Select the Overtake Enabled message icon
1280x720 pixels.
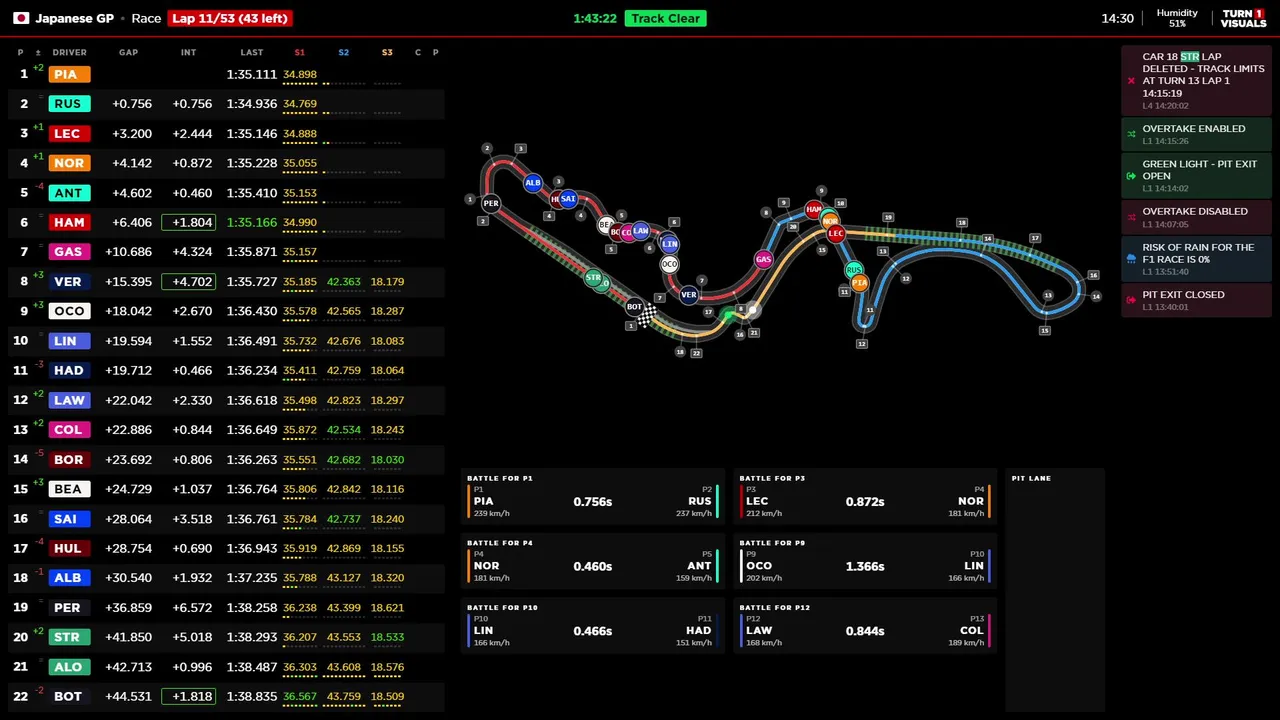(1131, 134)
